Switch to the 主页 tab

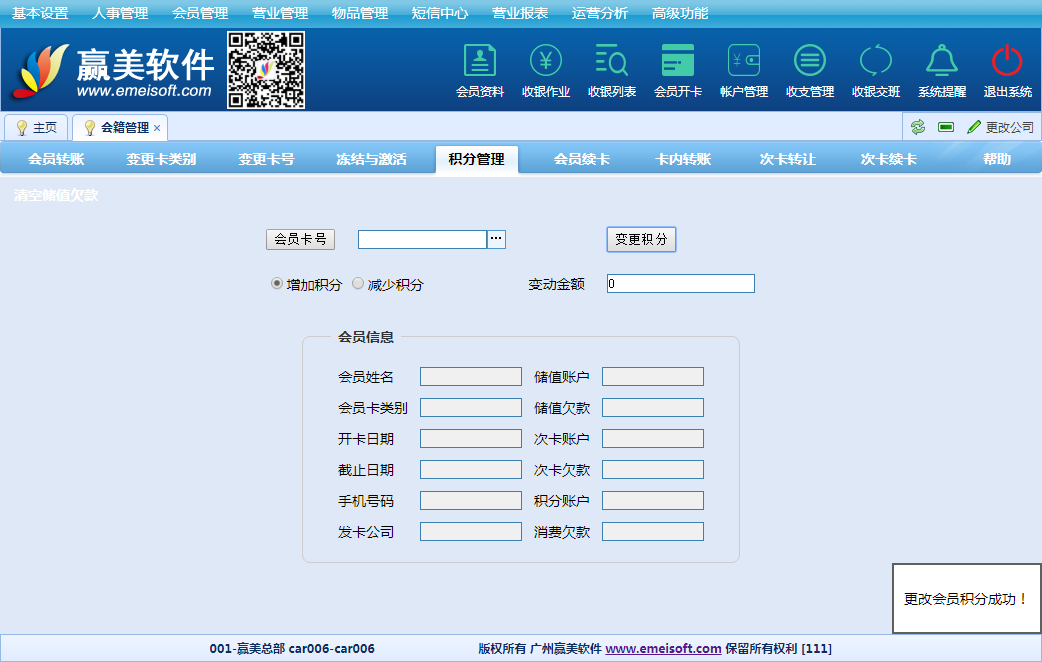point(37,127)
